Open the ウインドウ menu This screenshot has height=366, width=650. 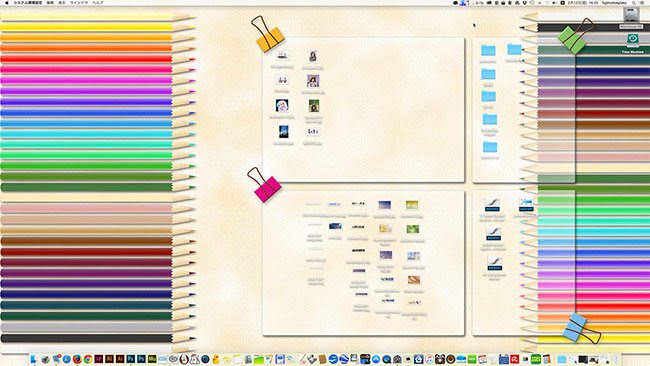[79, 2]
